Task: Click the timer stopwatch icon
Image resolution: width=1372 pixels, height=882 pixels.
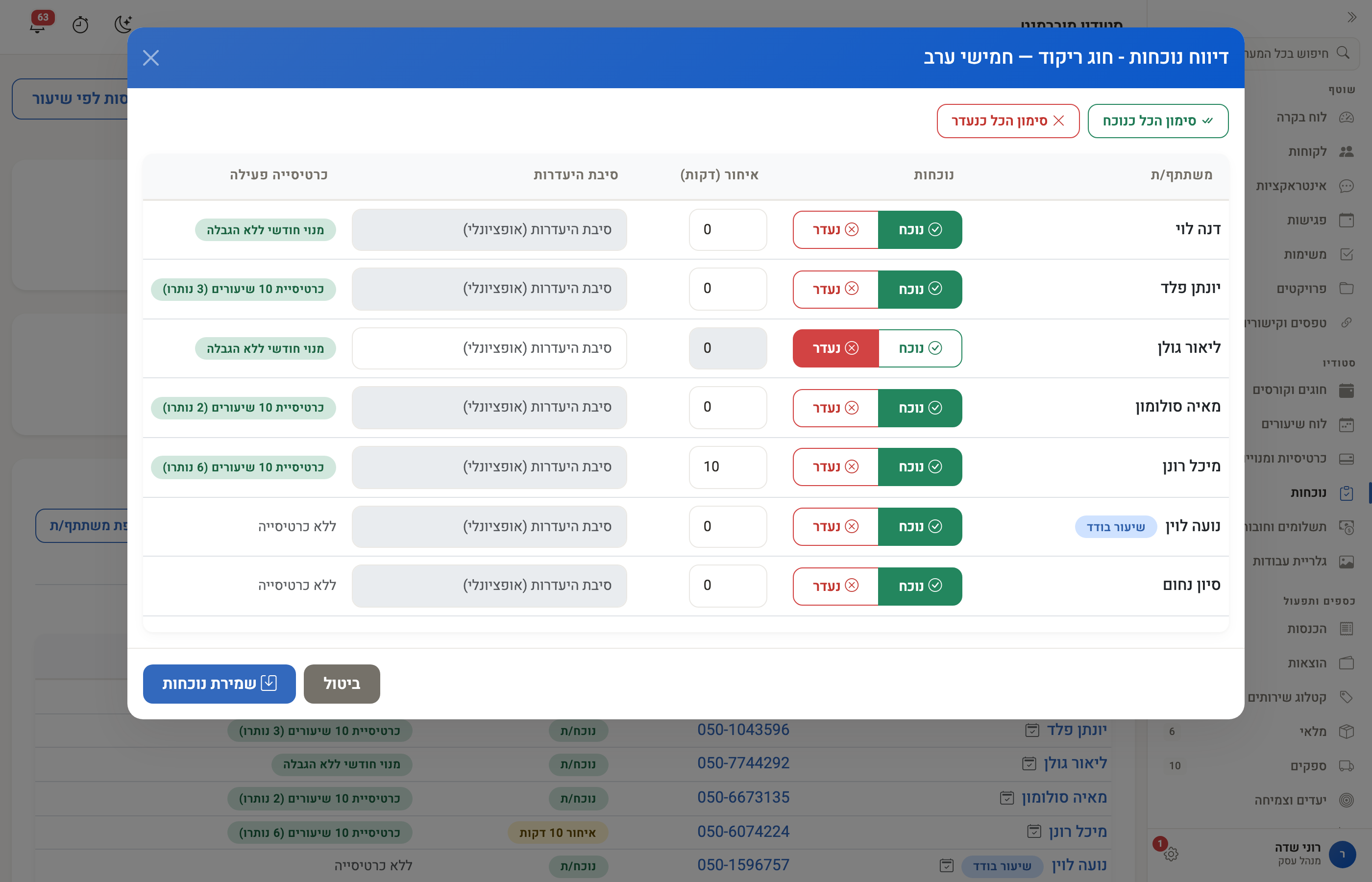Action: point(80,24)
